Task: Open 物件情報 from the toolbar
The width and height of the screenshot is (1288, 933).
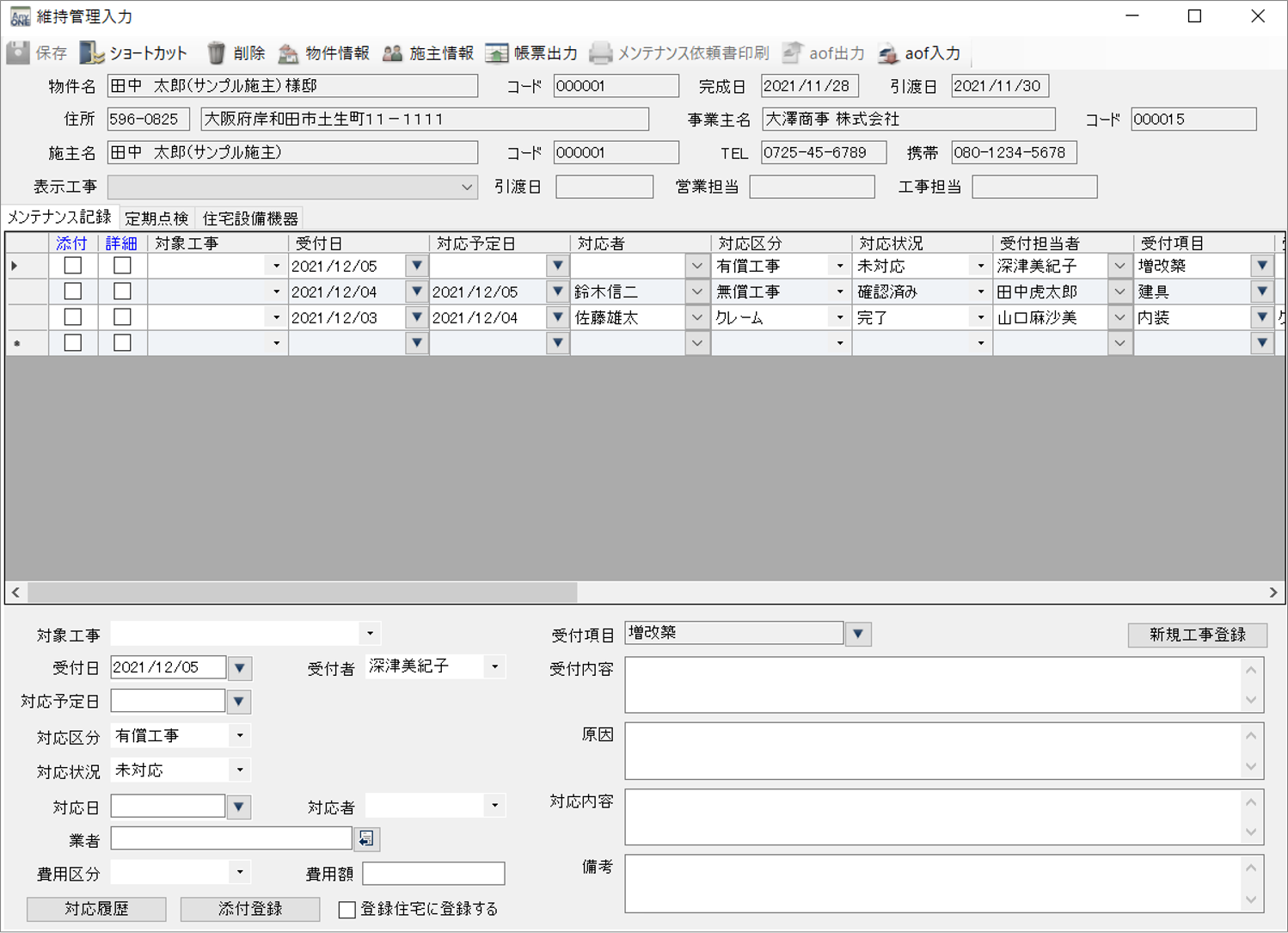Action: [x=288, y=53]
